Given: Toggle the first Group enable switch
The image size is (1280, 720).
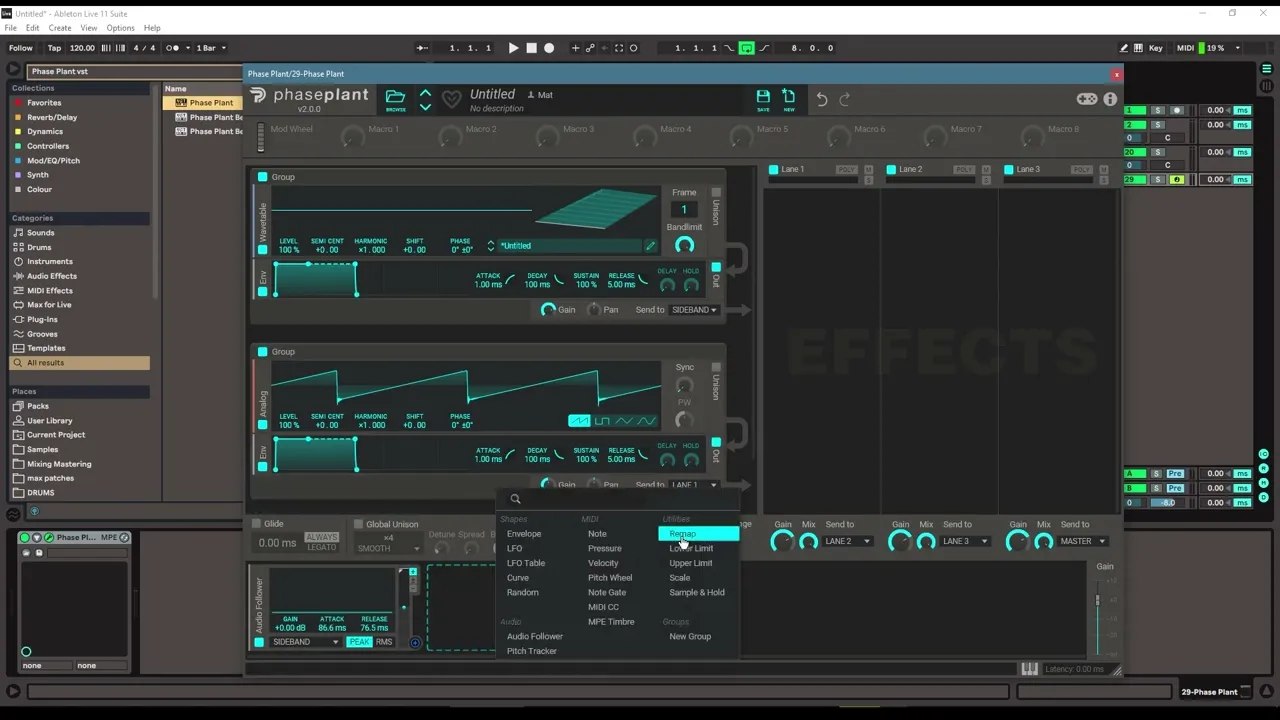Looking at the screenshot, I should pos(263,177).
